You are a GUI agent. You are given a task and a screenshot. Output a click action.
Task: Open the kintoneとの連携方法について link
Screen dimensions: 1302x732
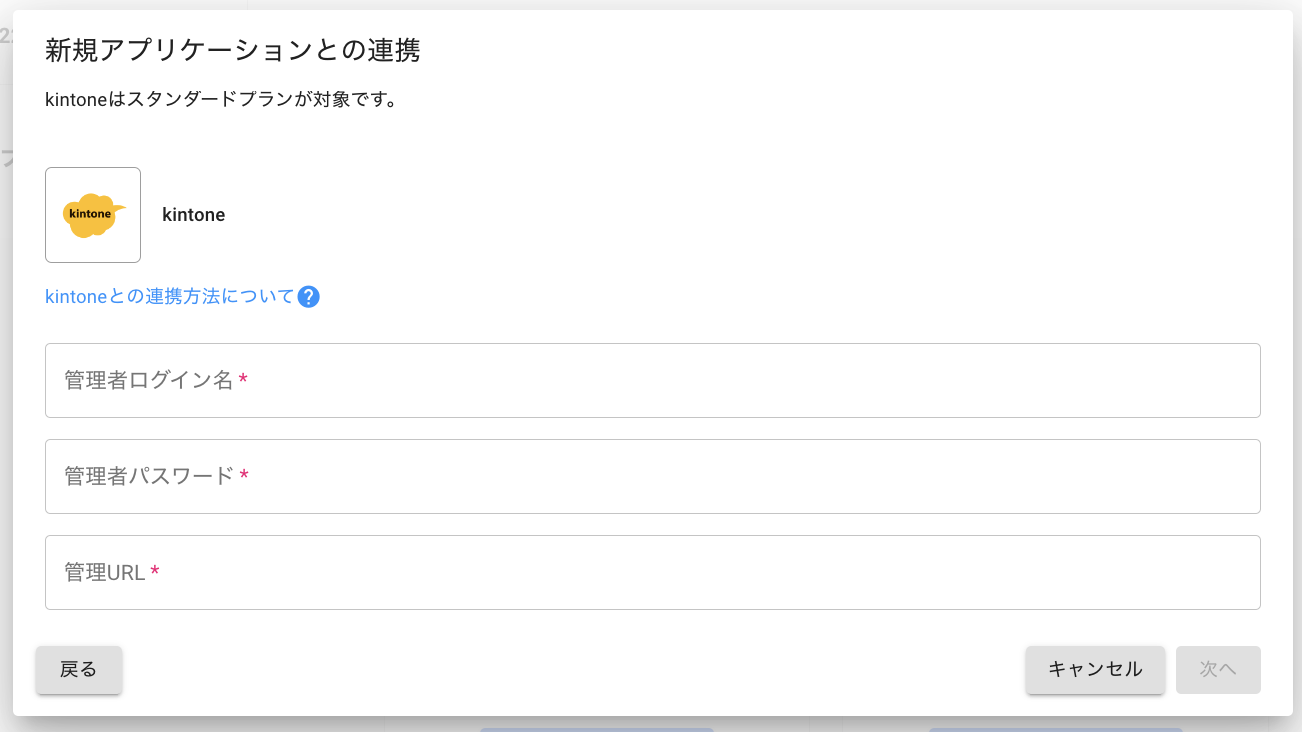[170, 297]
